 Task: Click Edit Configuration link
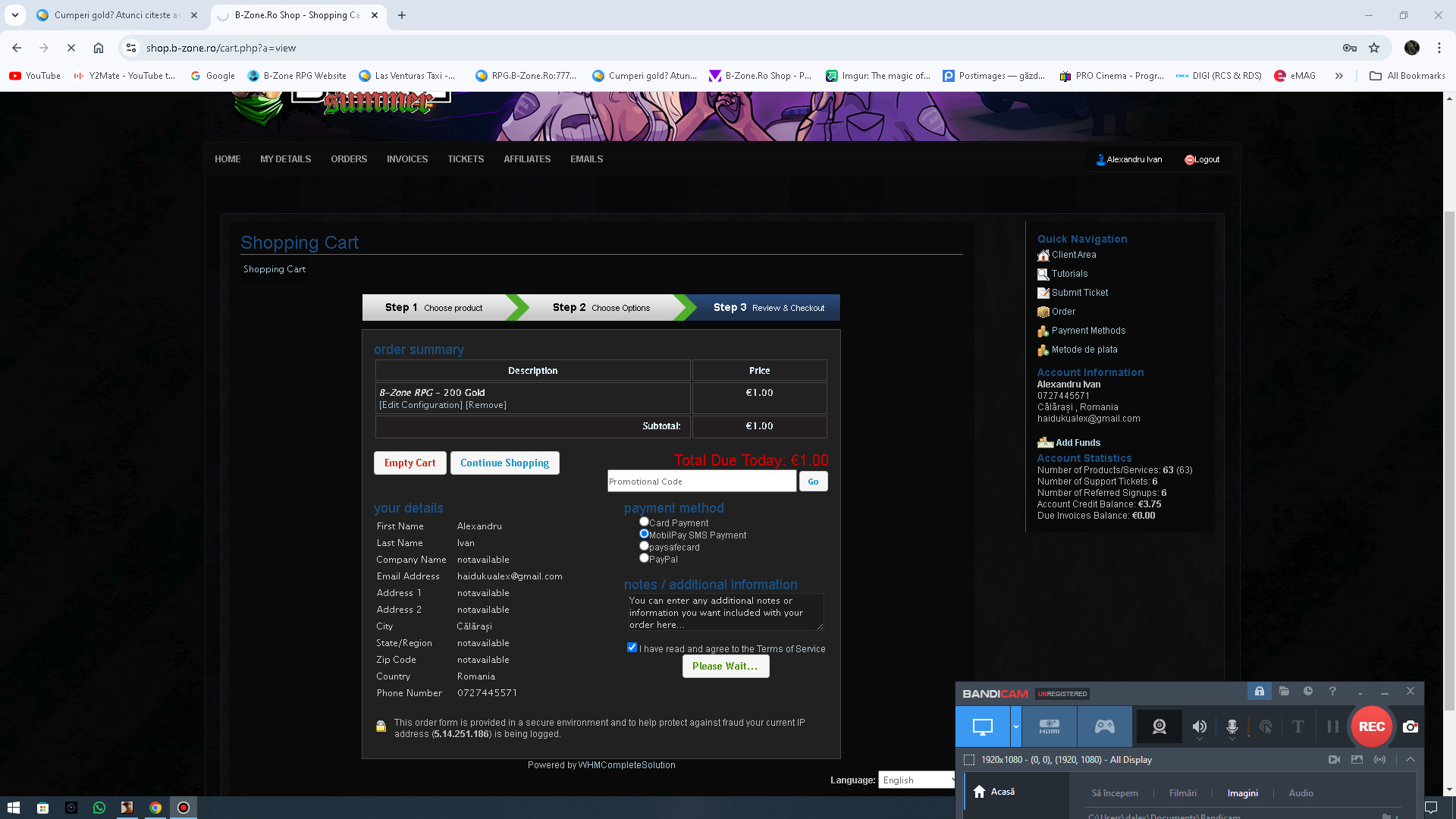(x=421, y=405)
